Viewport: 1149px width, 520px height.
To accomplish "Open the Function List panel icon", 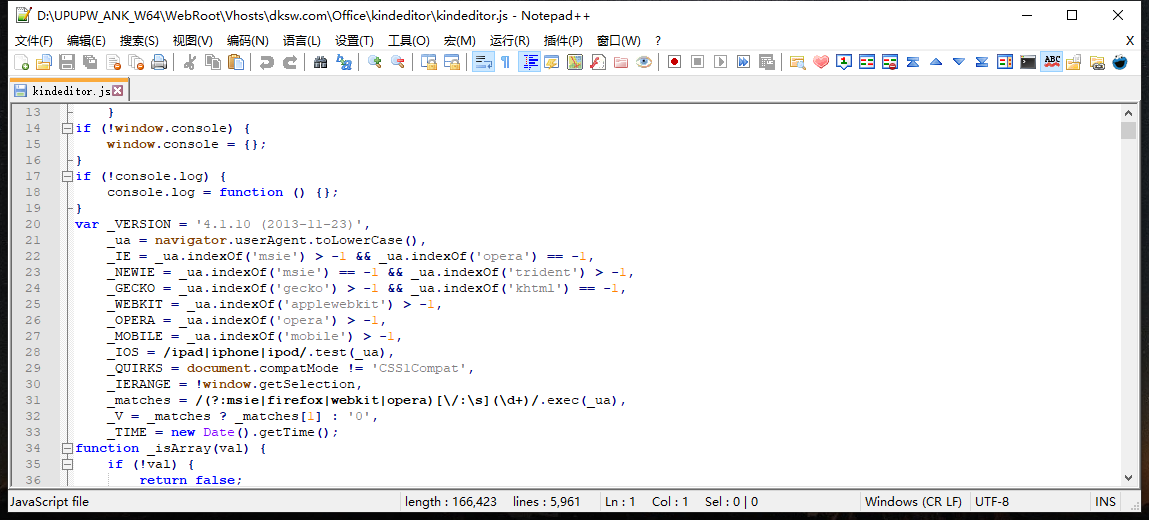I will [x=597, y=62].
